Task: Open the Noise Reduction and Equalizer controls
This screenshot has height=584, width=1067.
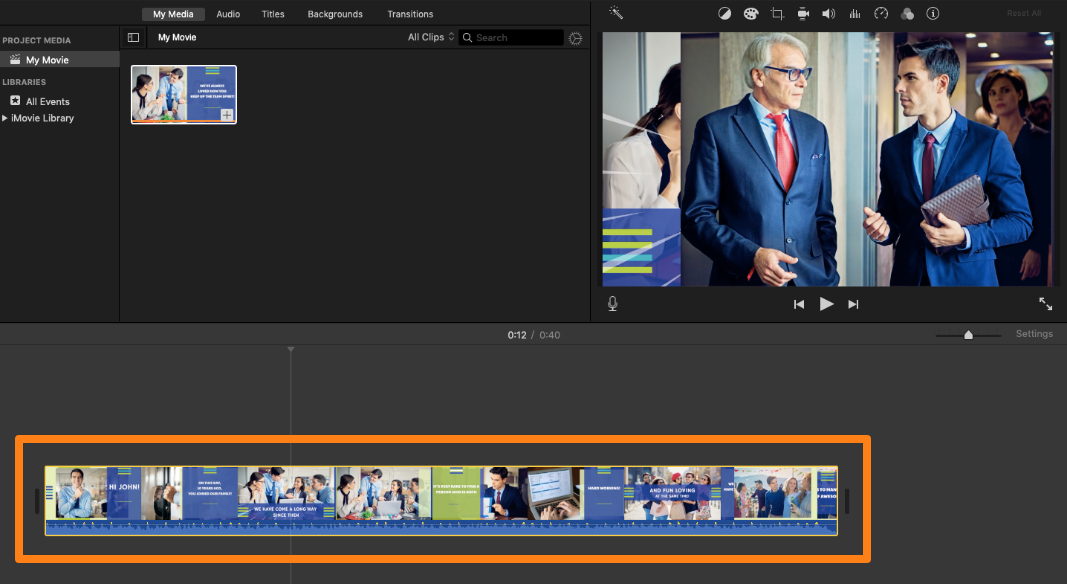Action: [854, 13]
